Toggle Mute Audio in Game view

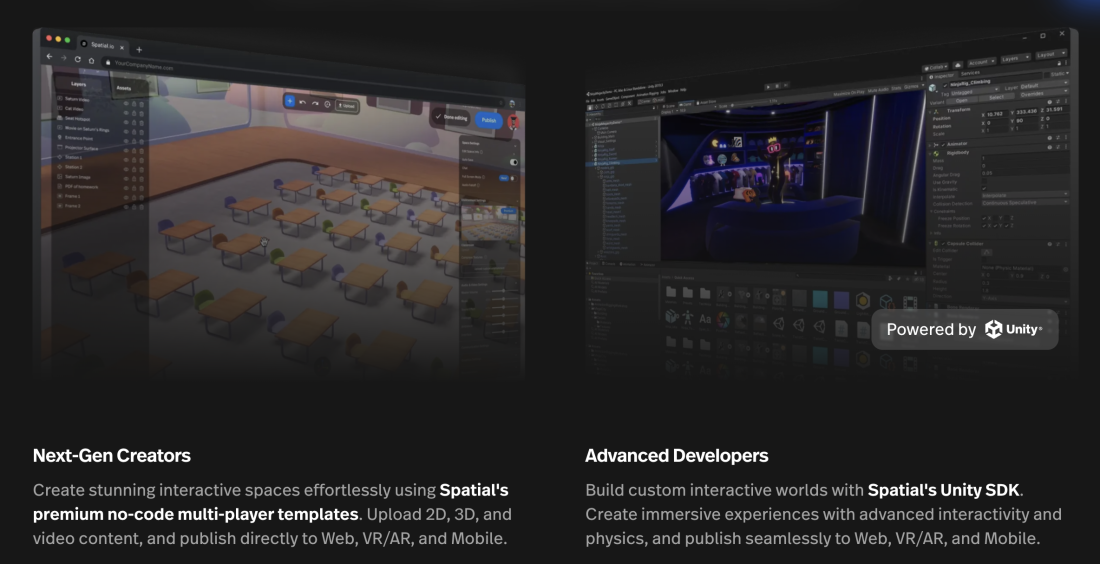tap(878, 90)
